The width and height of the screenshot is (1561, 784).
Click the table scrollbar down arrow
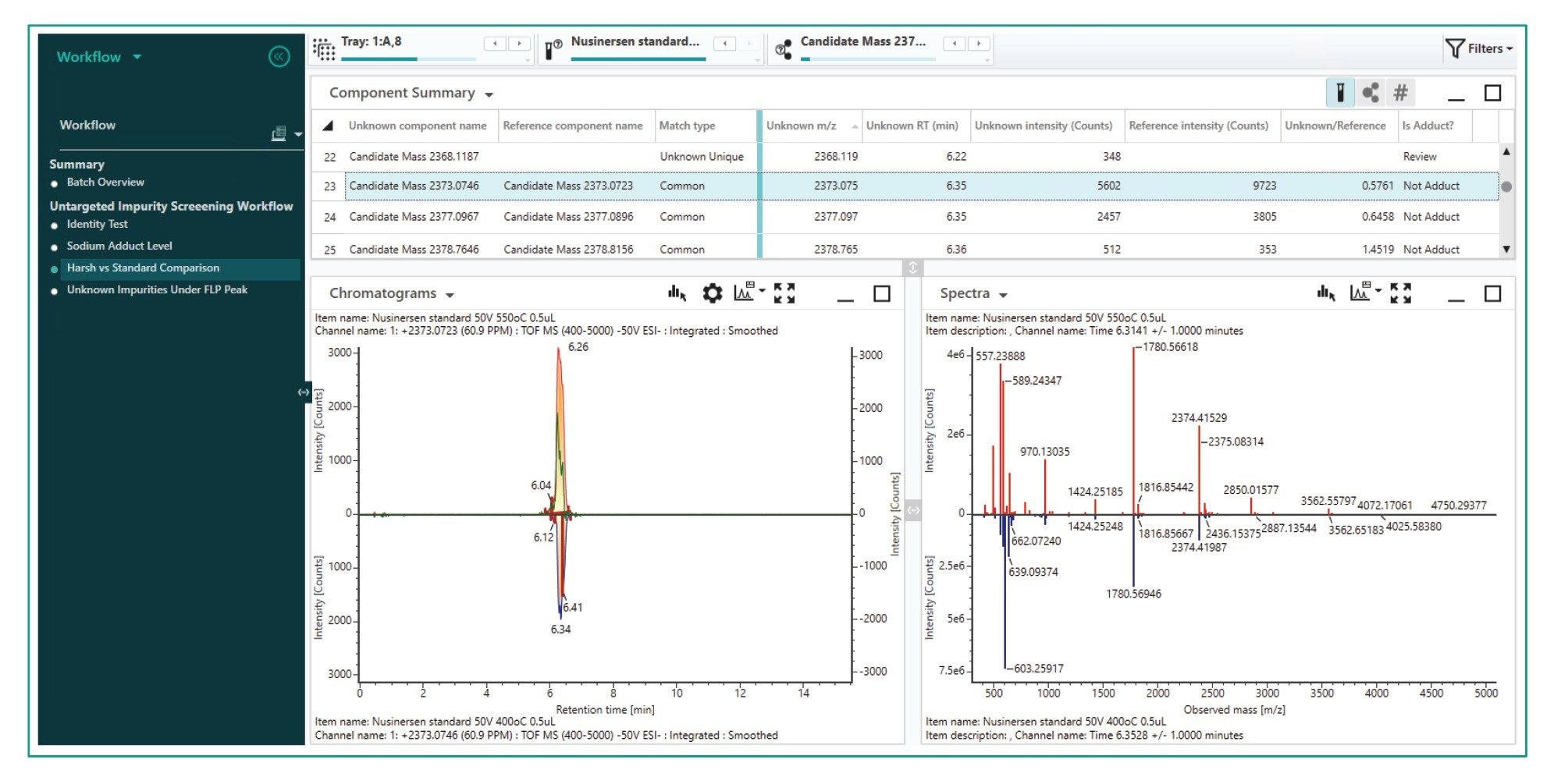(x=1506, y=250)
